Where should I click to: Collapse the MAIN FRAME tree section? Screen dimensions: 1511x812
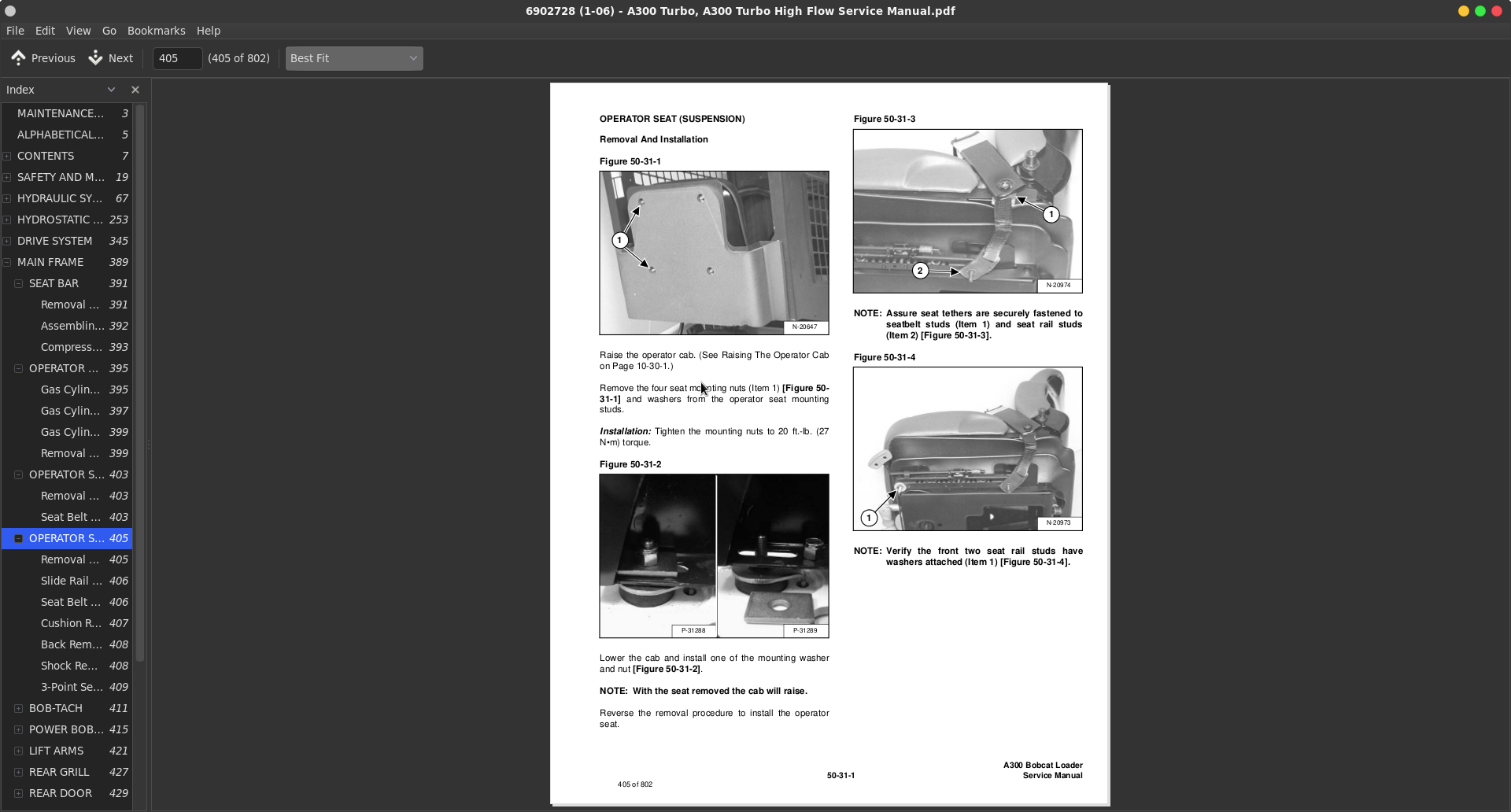pyautogui.click(x=7, y=263)
